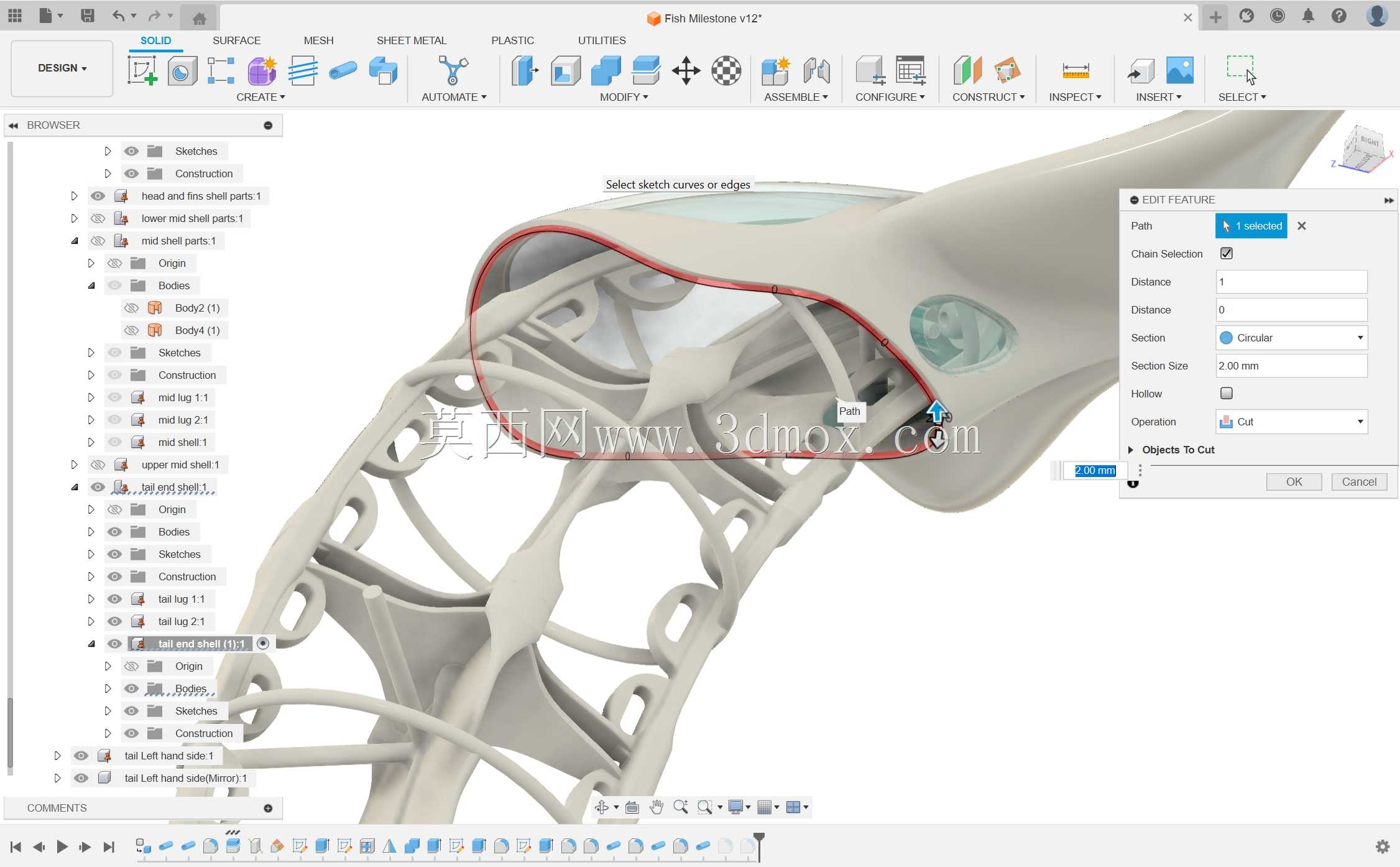Open the Section type Circular dropdown
The width and height of the screenshot is (1400, 867).
coord(1291,338)
